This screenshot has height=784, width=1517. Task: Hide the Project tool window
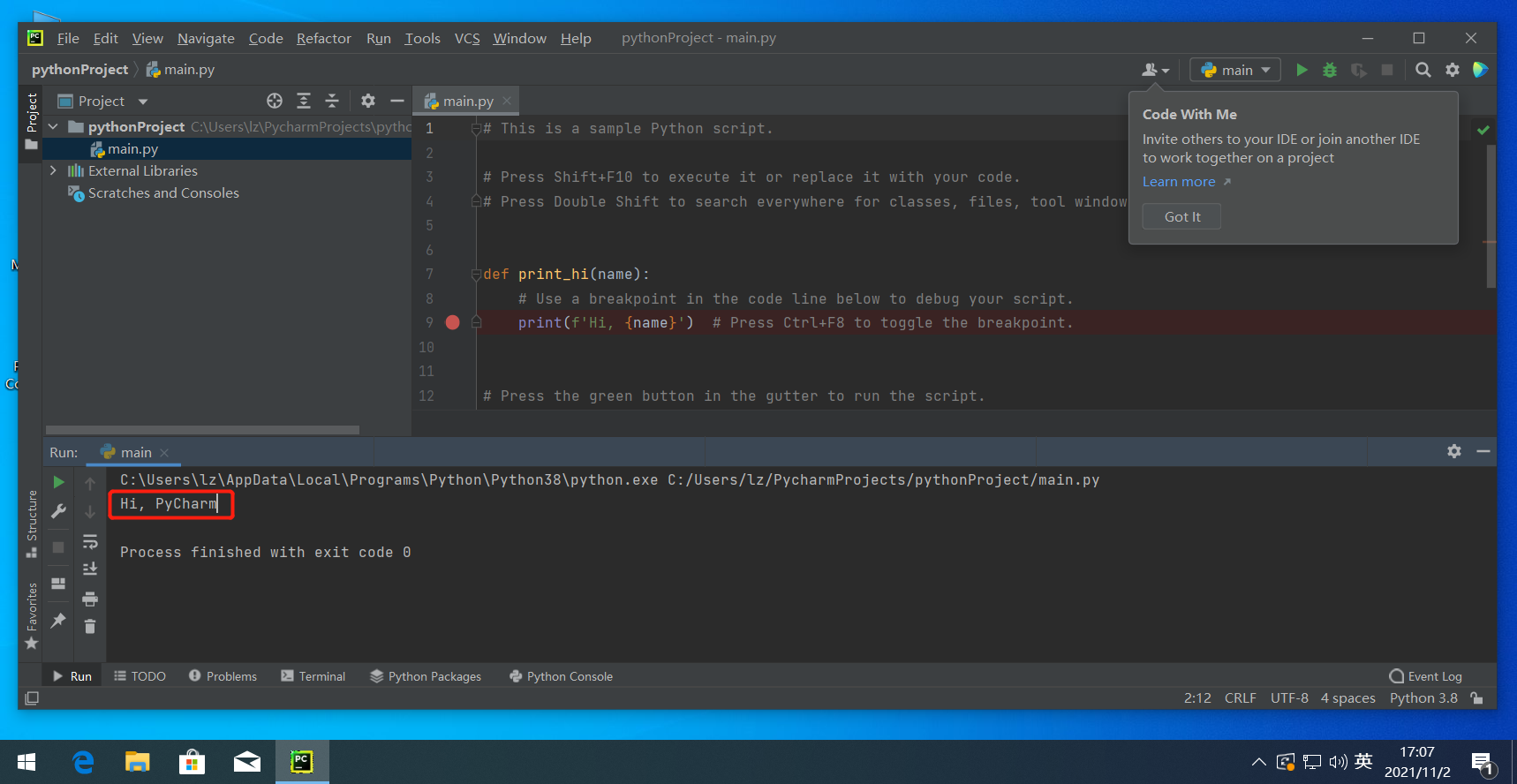(x=397, y=101)
